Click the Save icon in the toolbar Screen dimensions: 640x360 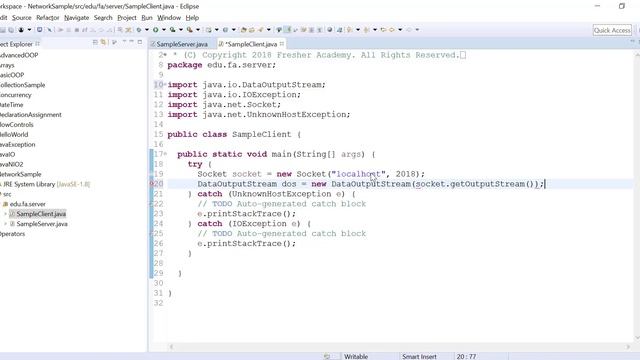2,30
